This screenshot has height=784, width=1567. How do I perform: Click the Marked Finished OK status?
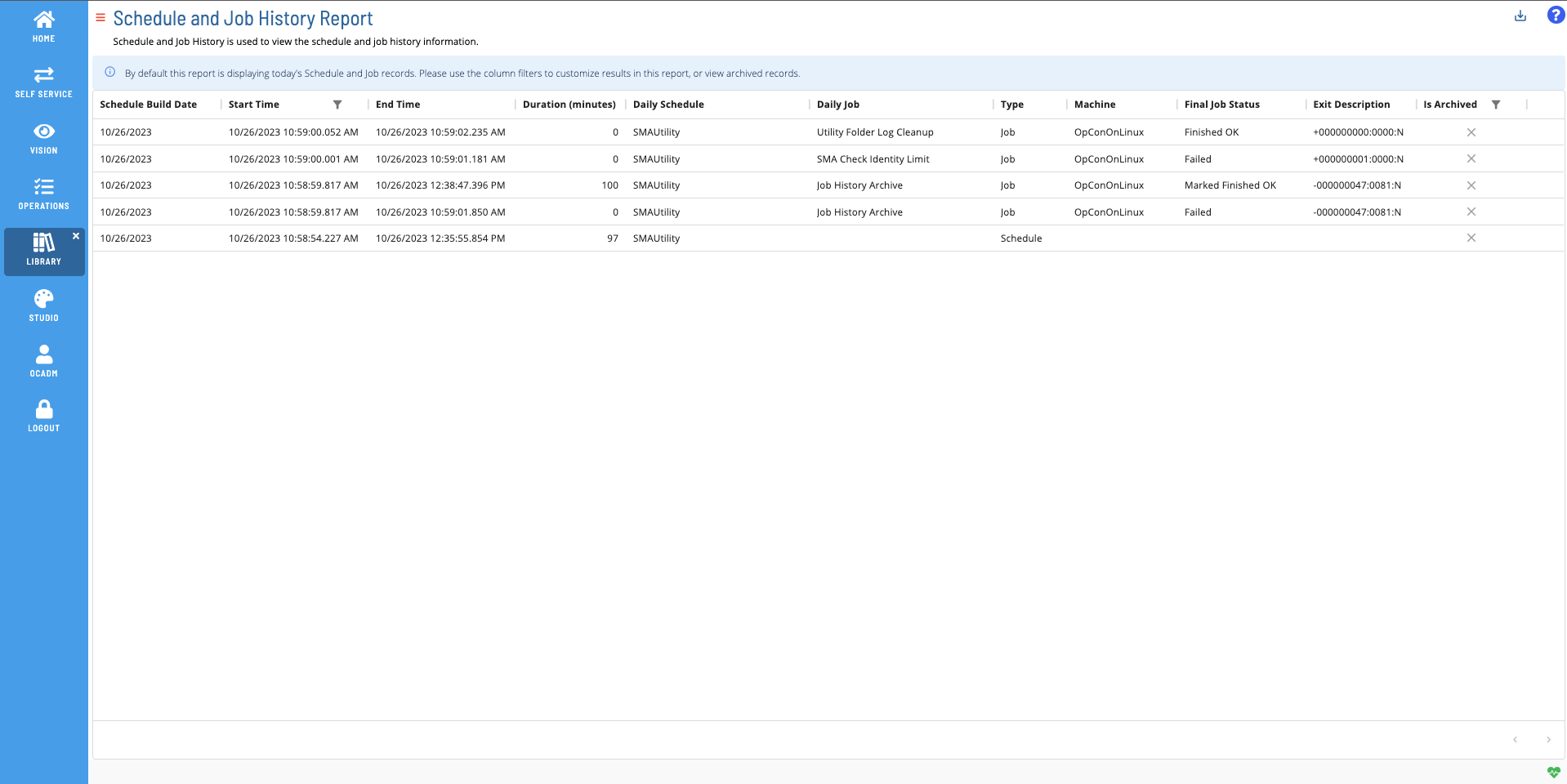click(x=1230, y=185)
